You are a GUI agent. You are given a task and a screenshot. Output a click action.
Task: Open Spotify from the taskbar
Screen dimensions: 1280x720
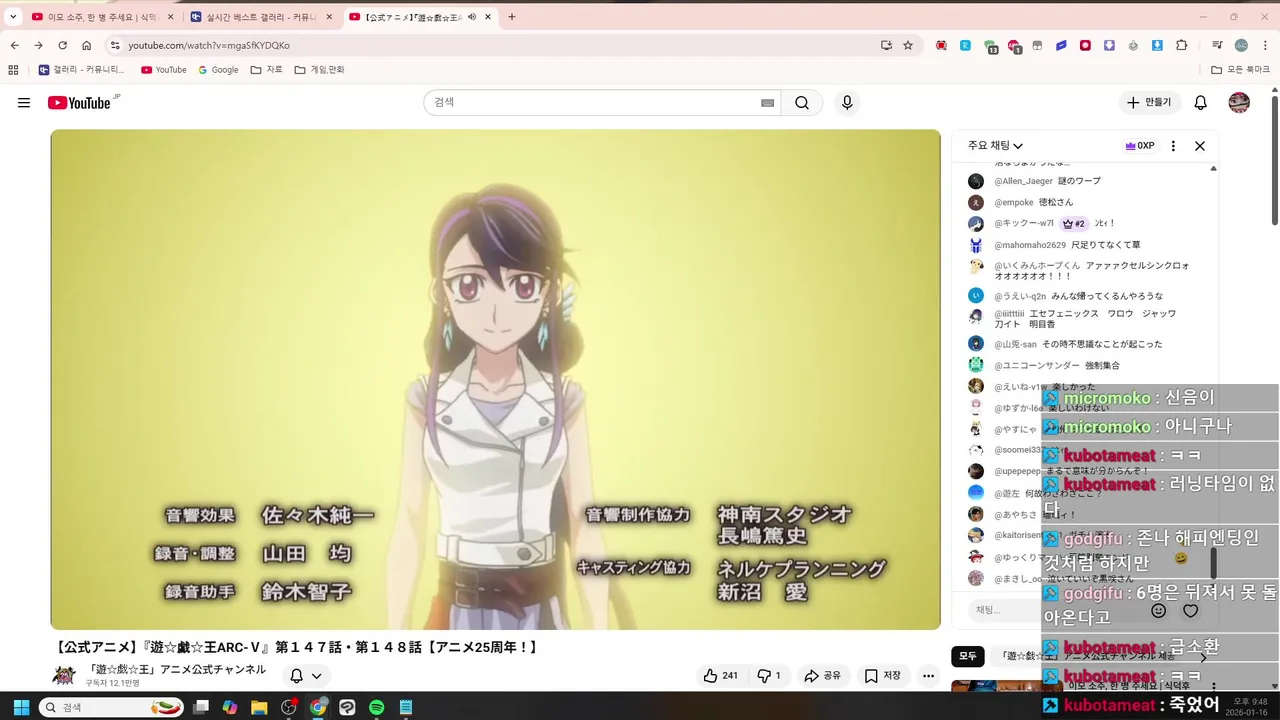(376, 707)
